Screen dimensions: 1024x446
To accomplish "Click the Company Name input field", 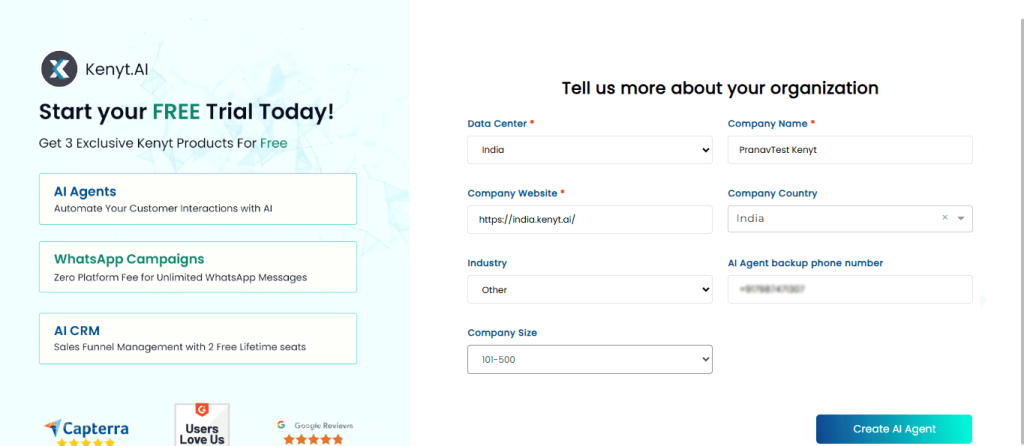I will coord(850,150).
